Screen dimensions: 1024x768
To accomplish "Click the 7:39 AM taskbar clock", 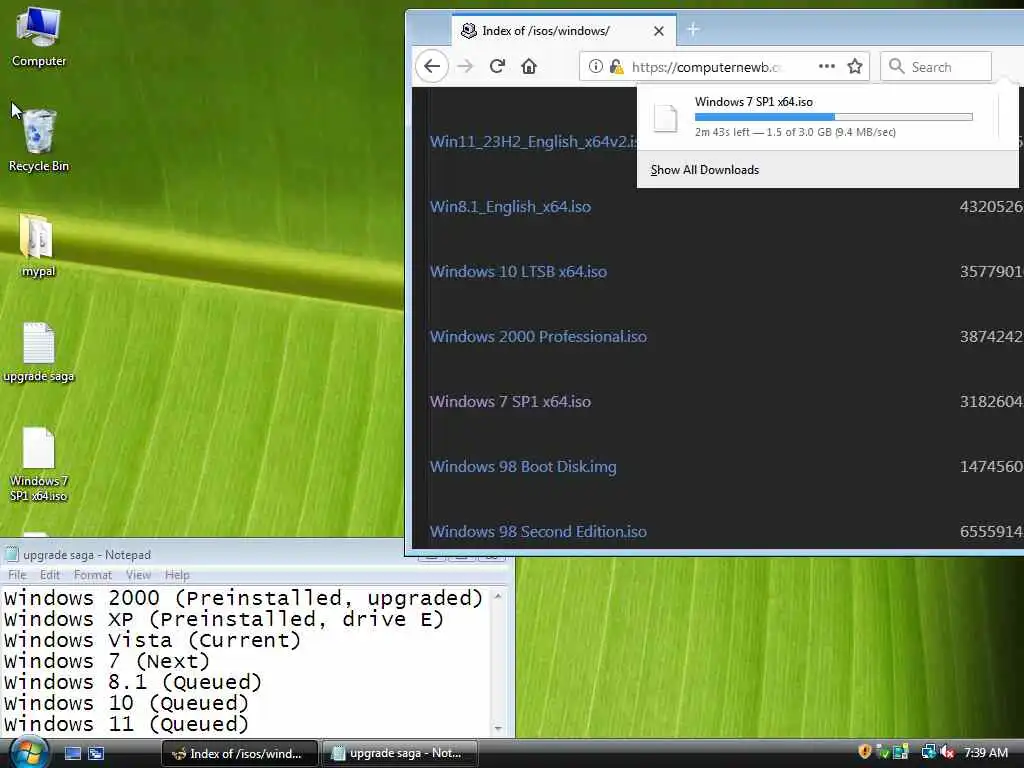I will coord(986,753).
